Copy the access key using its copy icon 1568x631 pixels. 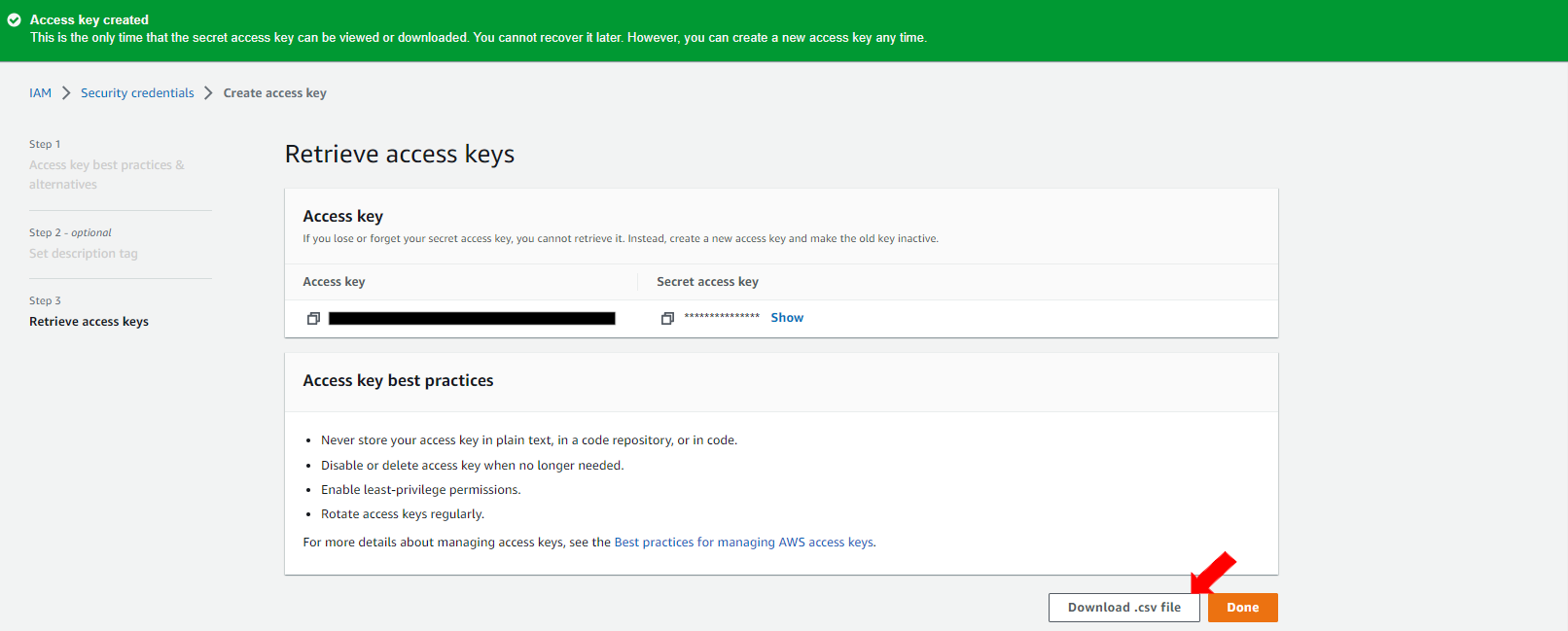313,318
